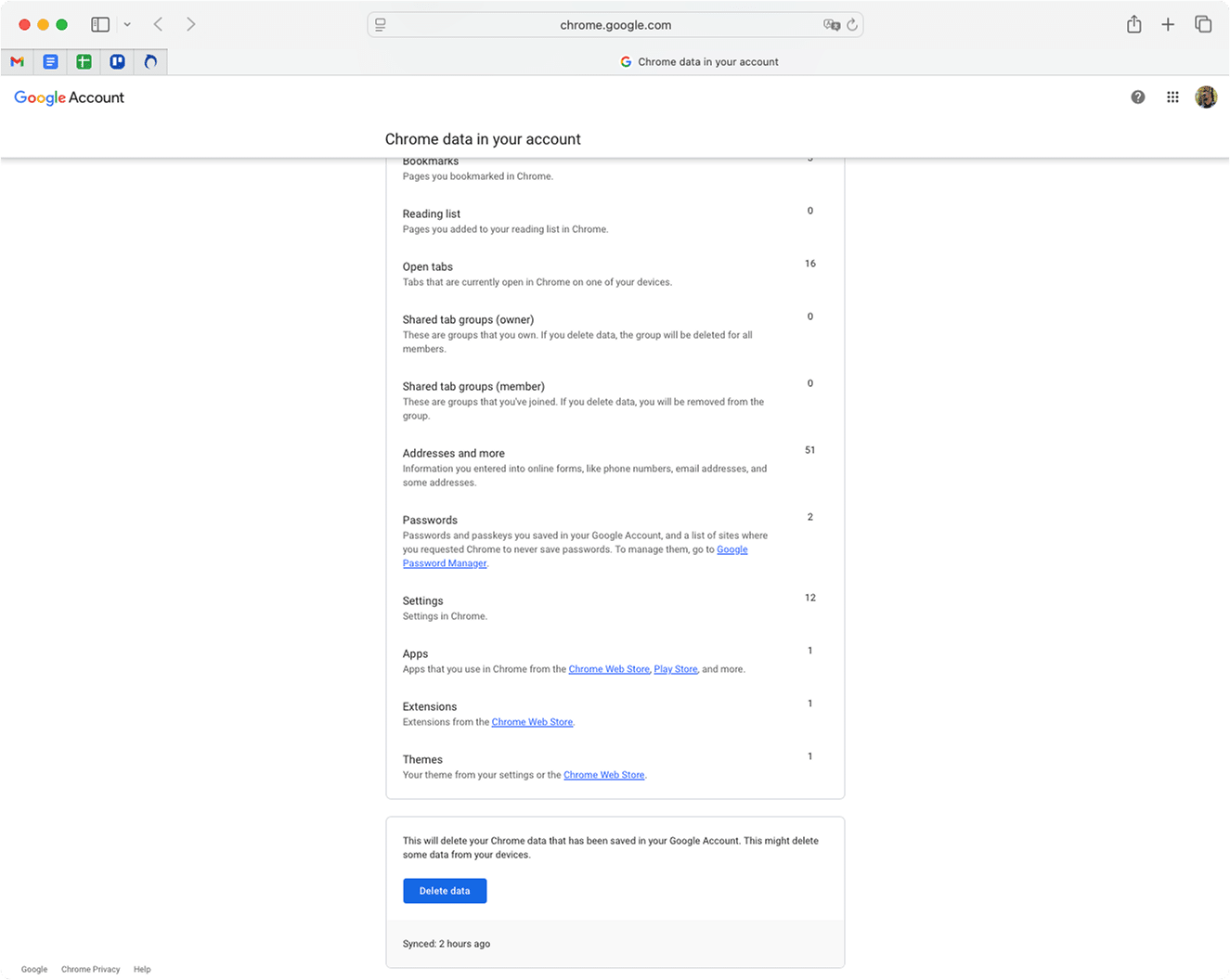Click the Chrome data in your account page heading
The height and width of the screenshot is (980, 1230).
[483, 139]
